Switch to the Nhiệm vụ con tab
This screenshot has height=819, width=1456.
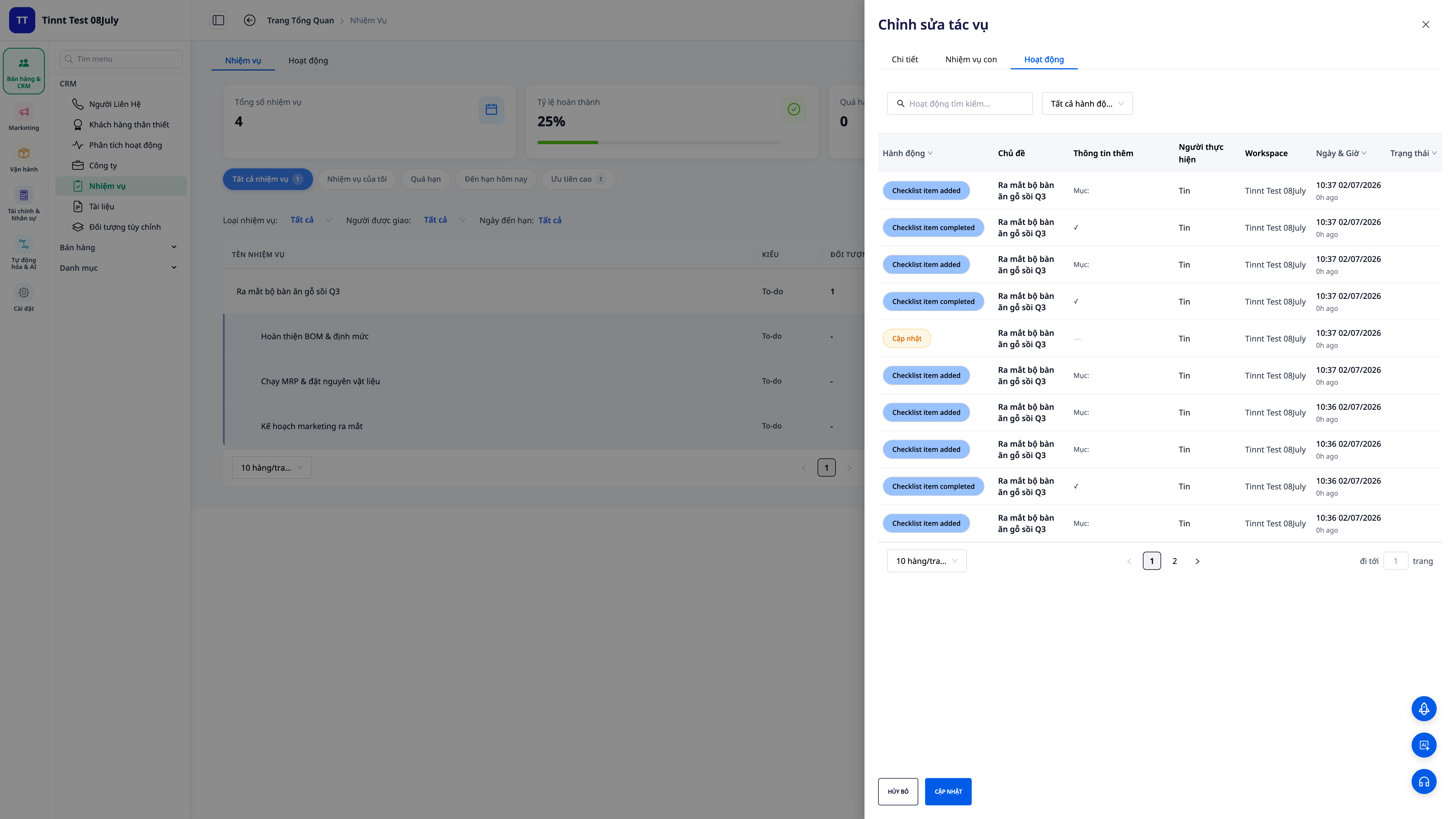[971, 59]
